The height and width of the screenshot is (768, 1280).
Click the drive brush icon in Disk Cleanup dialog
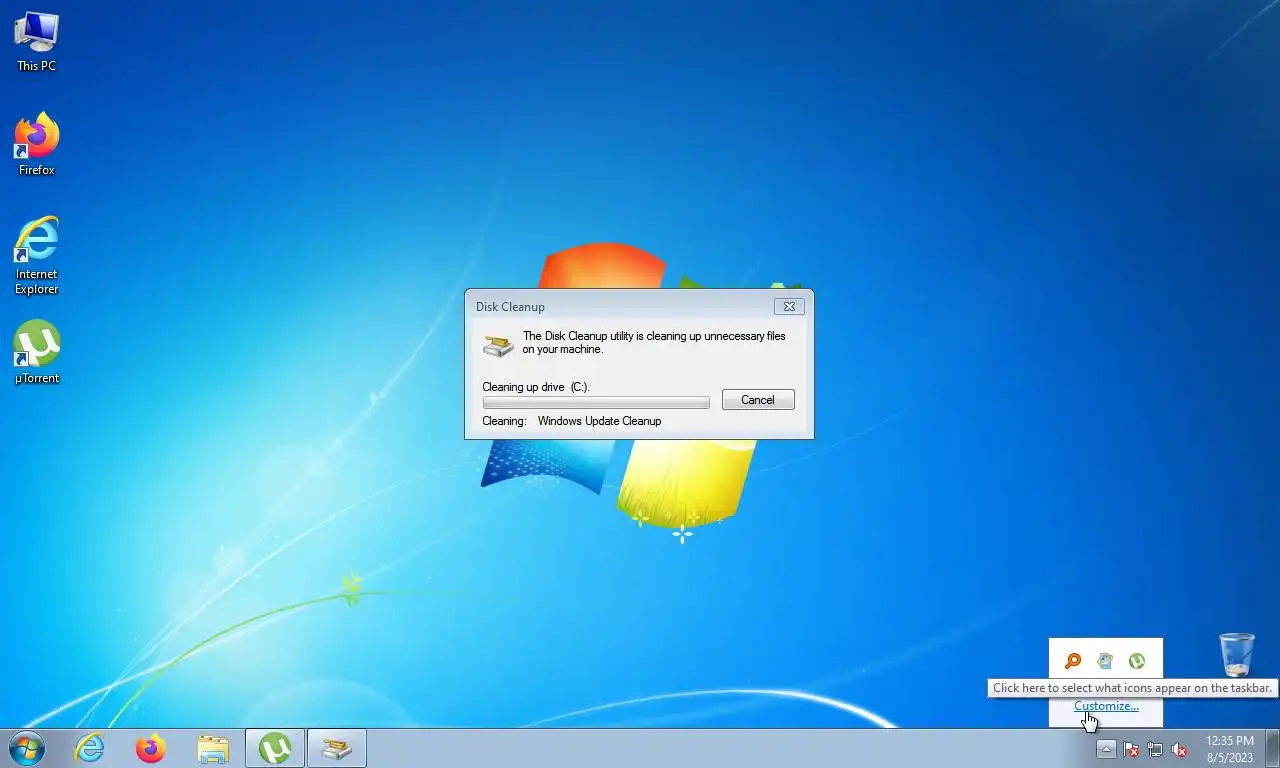pyautogui.click(x=498, y=345)
